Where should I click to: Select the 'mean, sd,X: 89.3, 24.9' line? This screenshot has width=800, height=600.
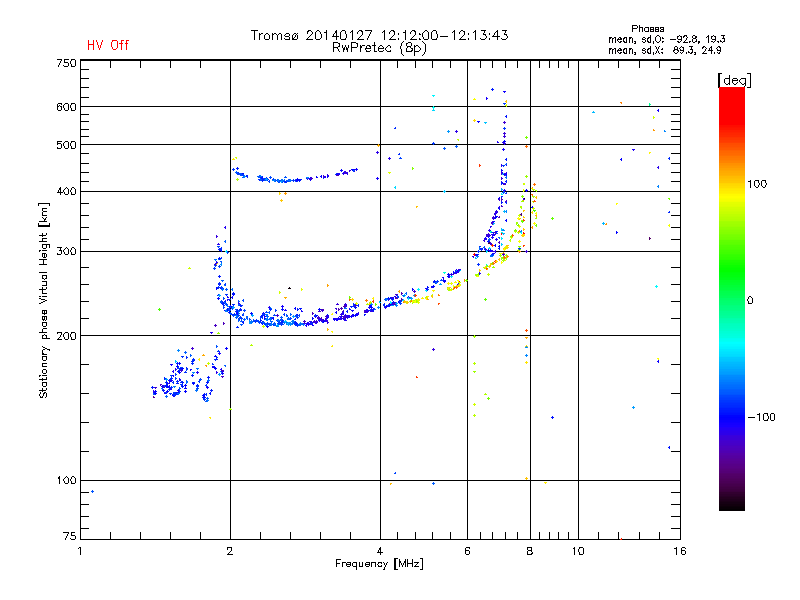(664, 50)
